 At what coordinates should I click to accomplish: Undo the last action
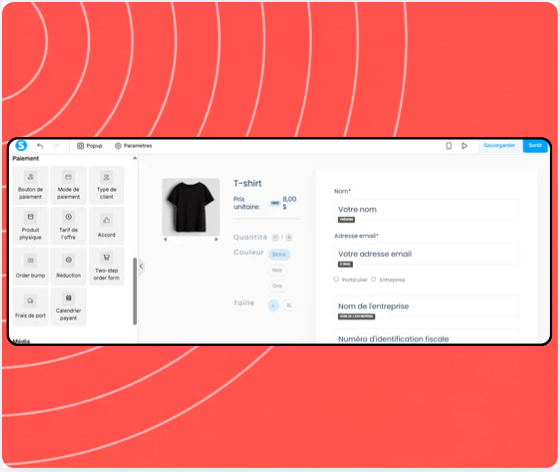pyautogui.click(x=40, y=146)
